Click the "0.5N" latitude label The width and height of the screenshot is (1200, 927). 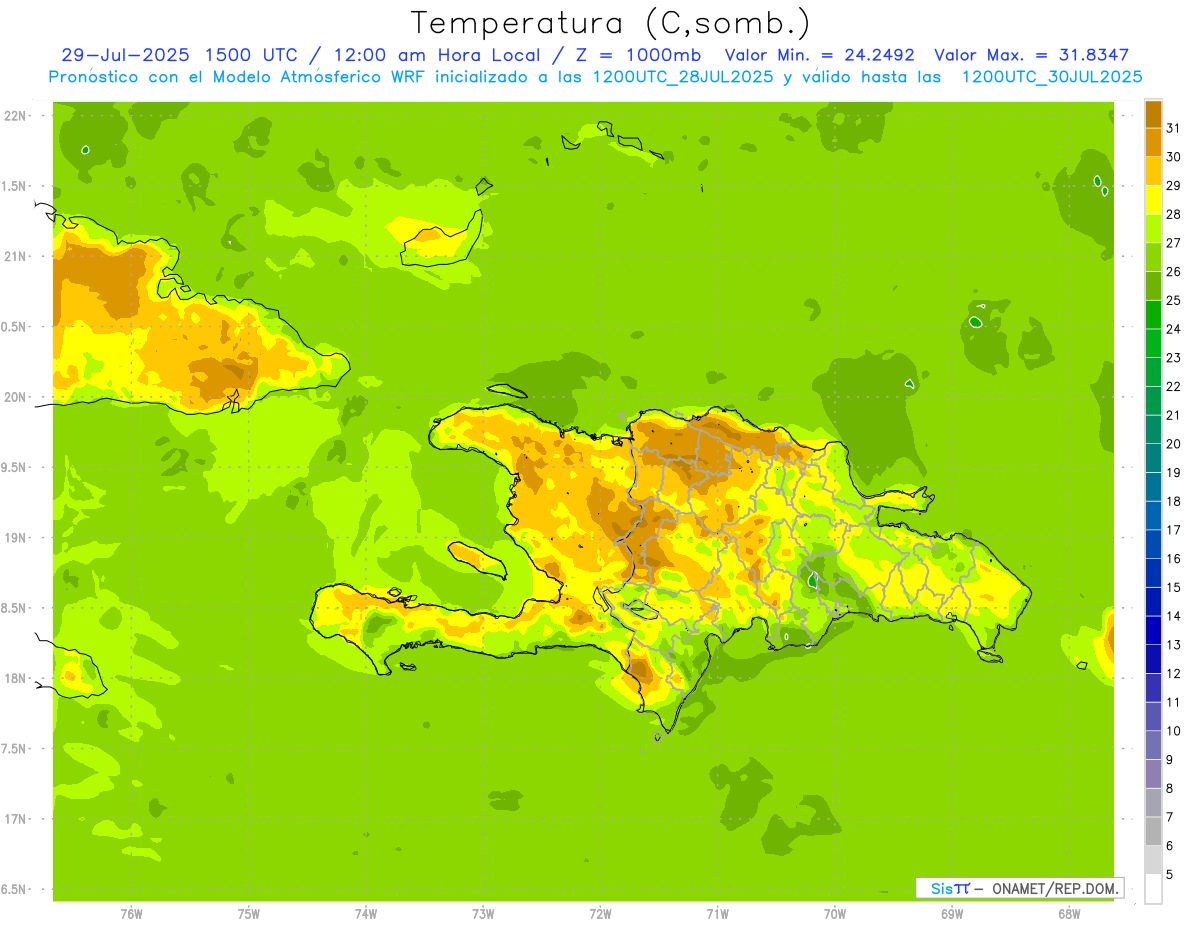click(x=14, y=327)
